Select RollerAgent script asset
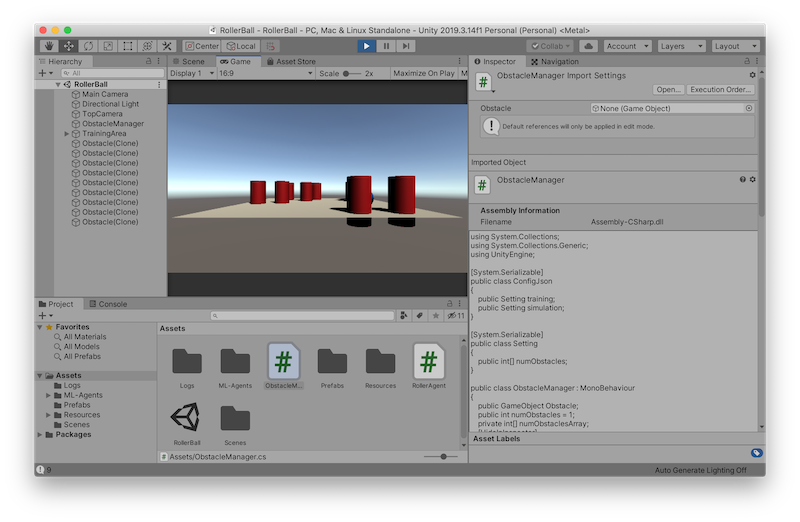 [429, 366]
